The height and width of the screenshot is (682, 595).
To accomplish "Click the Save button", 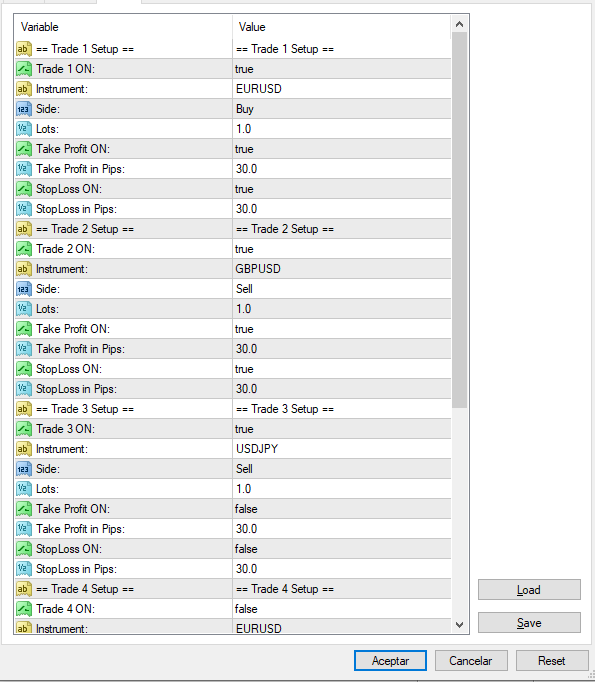I will (x=529, y=623).
